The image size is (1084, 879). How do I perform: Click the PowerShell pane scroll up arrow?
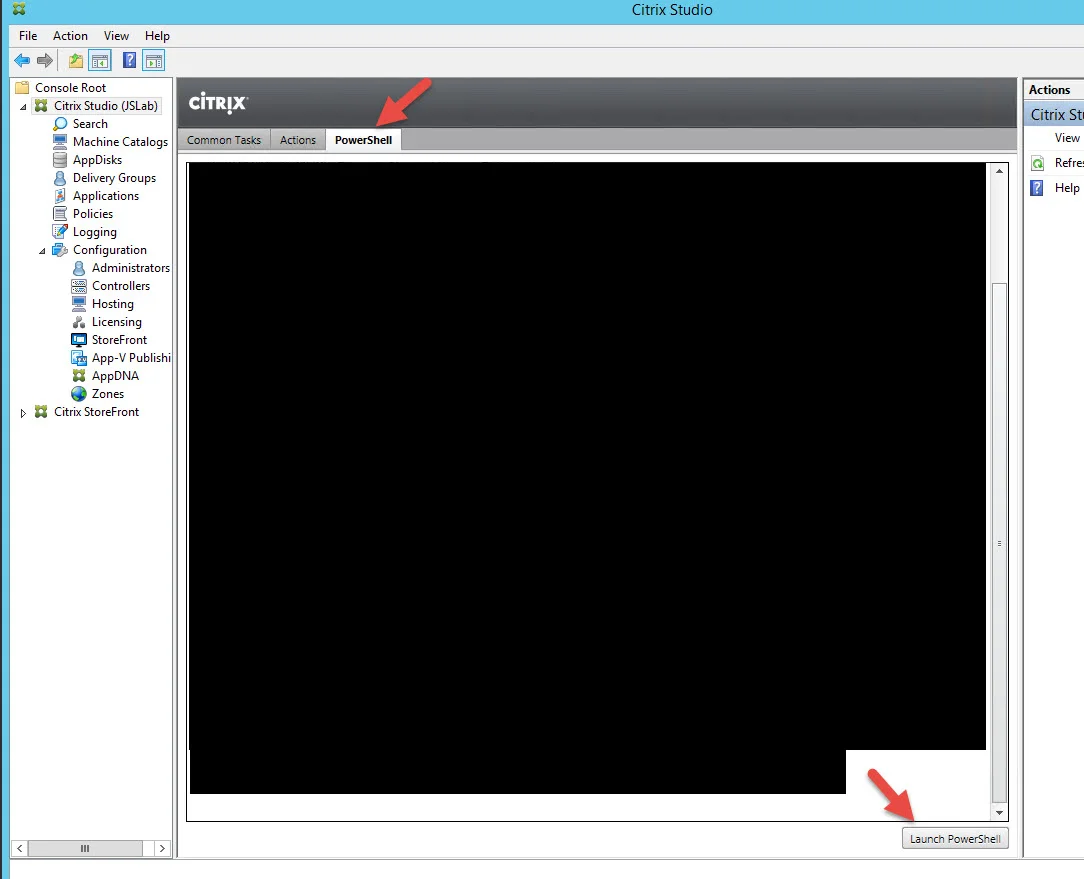click(x=999, y=171)
